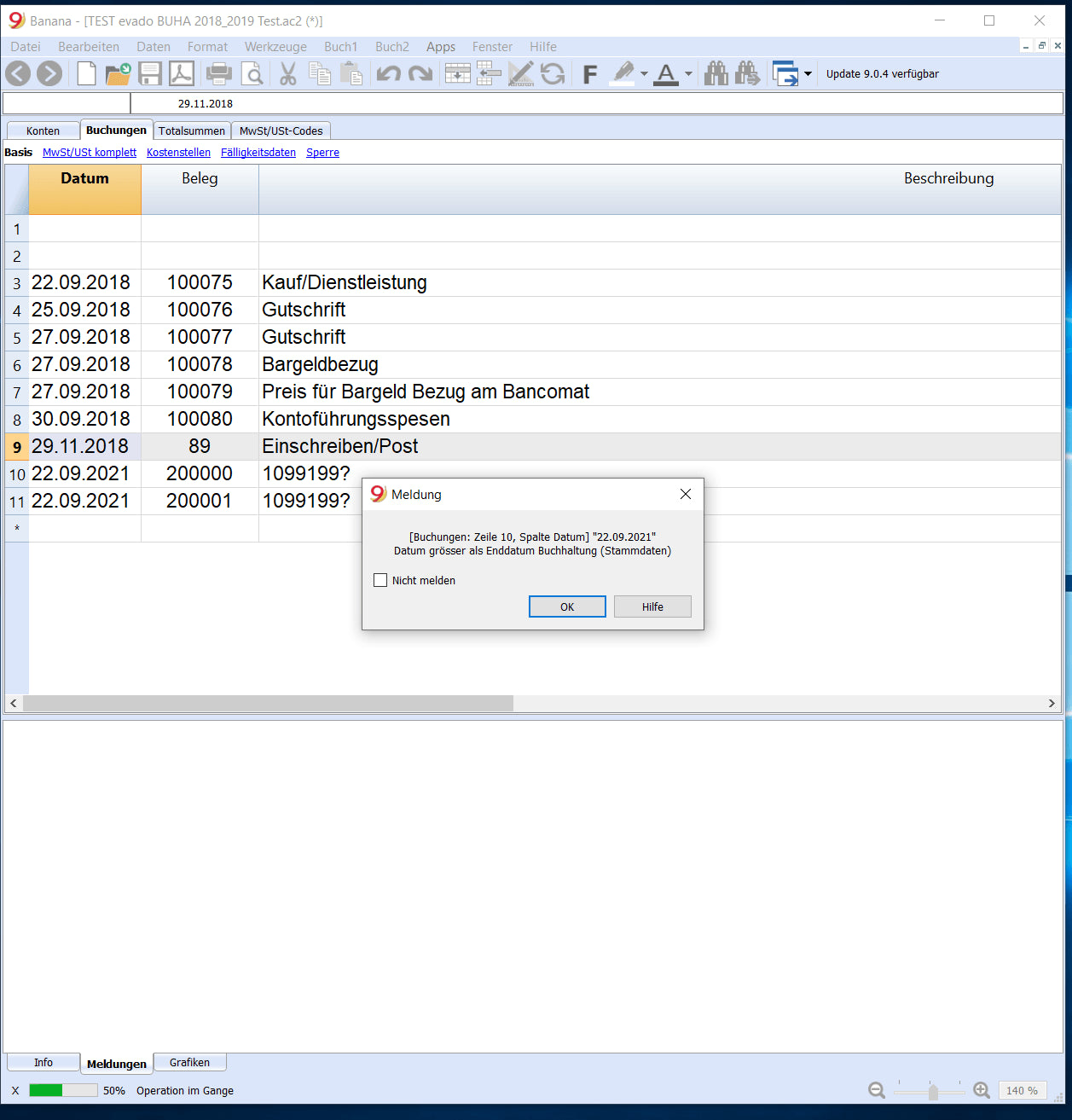Click the recalculate refresh arrows icon
The width and height of the screenshot is (1072, 1120).
click(x=553, y=74)
